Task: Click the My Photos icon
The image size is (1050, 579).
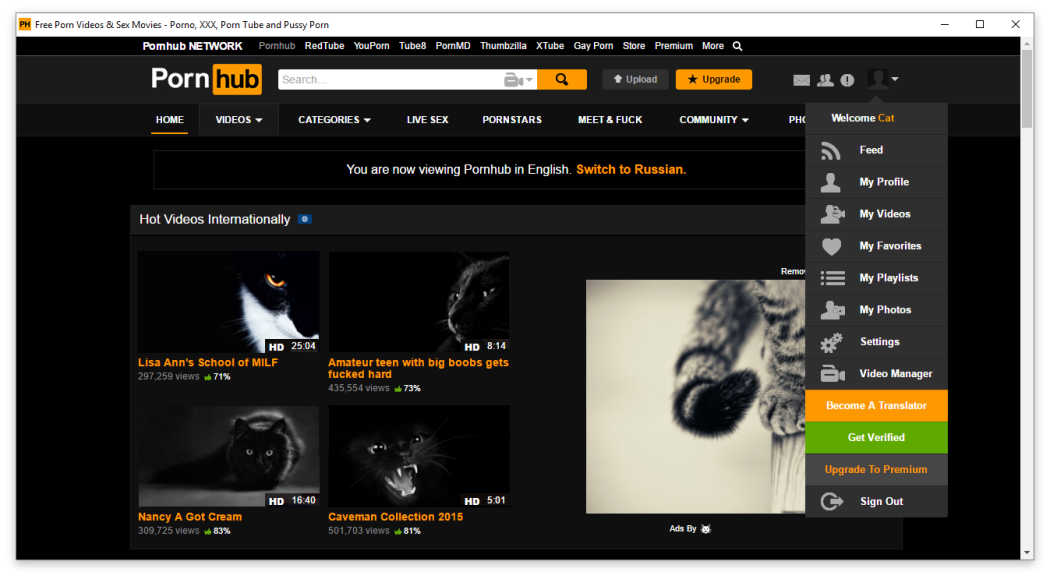Action: [832, 310]
